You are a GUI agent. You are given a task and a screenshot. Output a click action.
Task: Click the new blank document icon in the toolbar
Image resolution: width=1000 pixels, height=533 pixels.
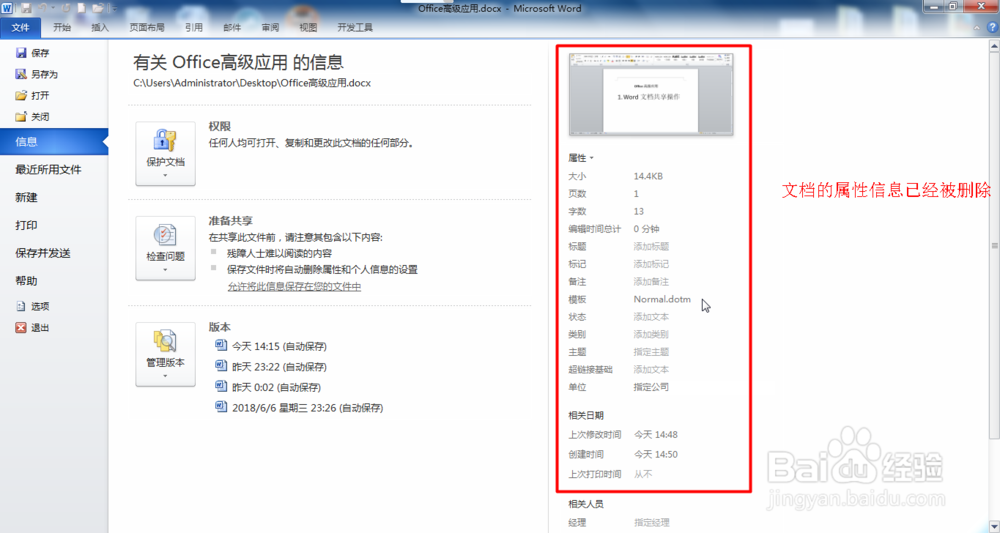point(82,9)
